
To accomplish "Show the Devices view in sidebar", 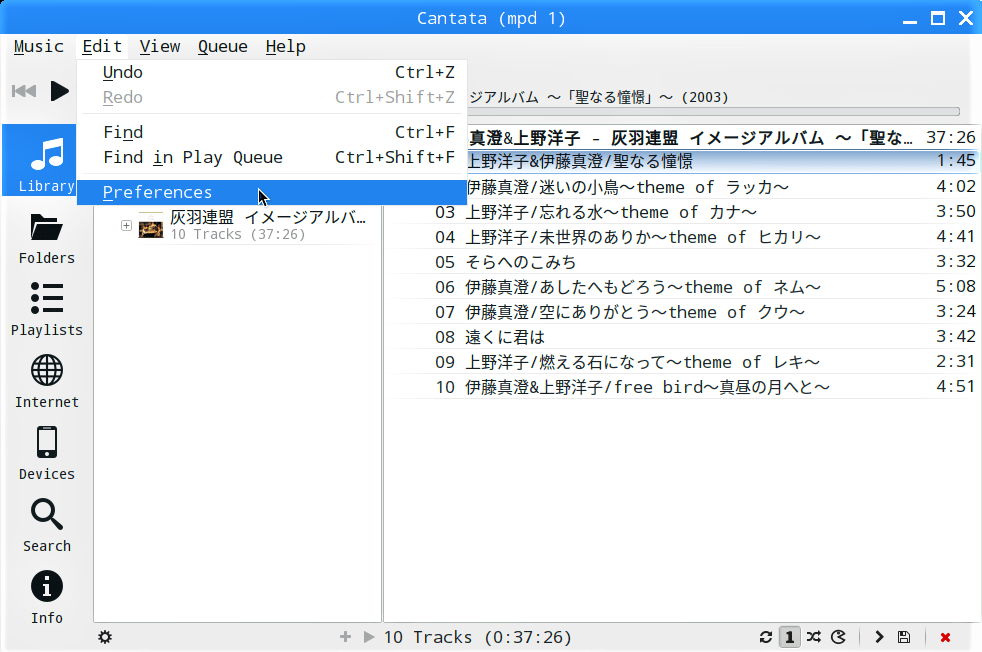I will point(47,455).
